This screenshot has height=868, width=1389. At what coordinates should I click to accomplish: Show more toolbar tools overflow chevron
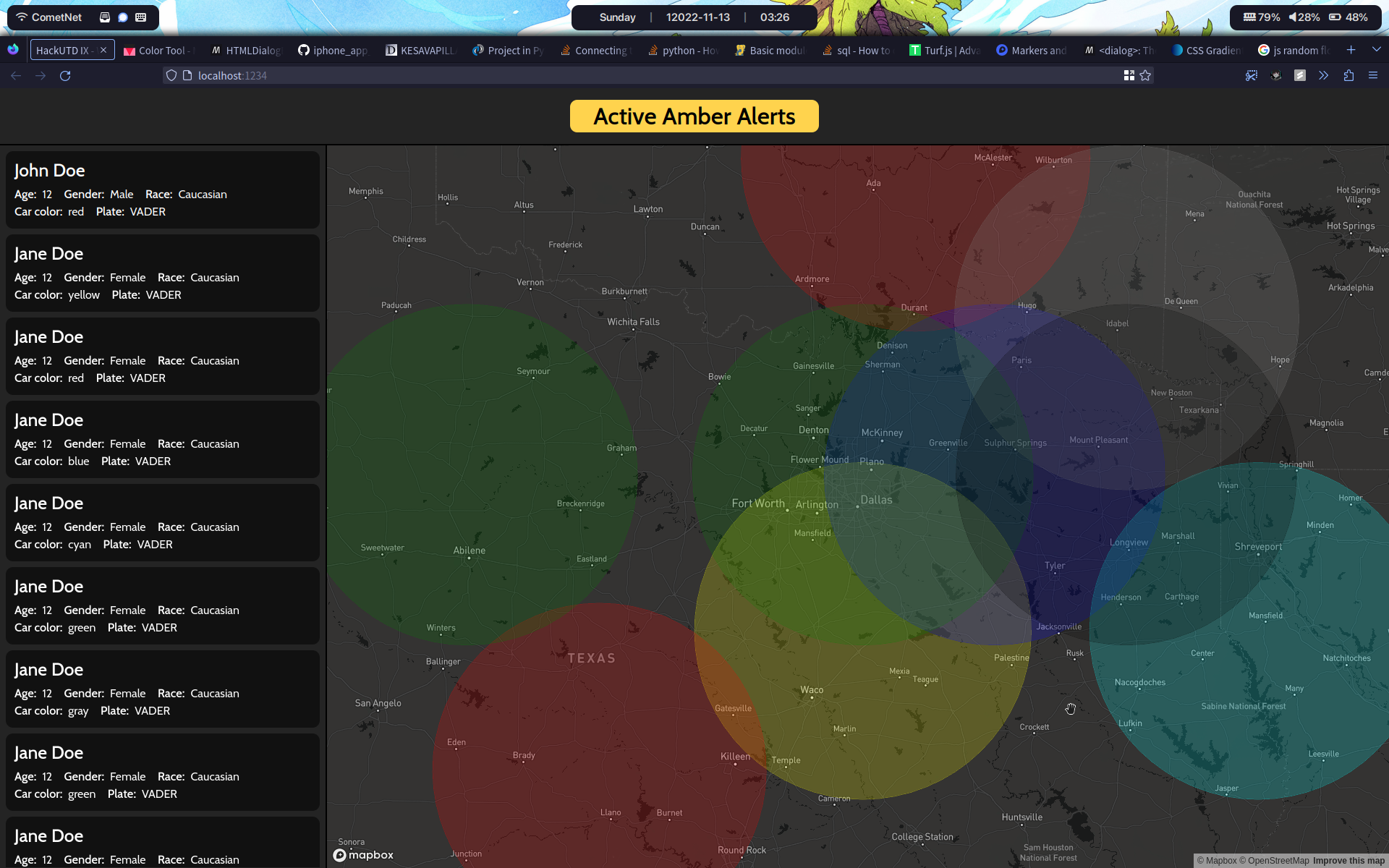click(1323, 75)
